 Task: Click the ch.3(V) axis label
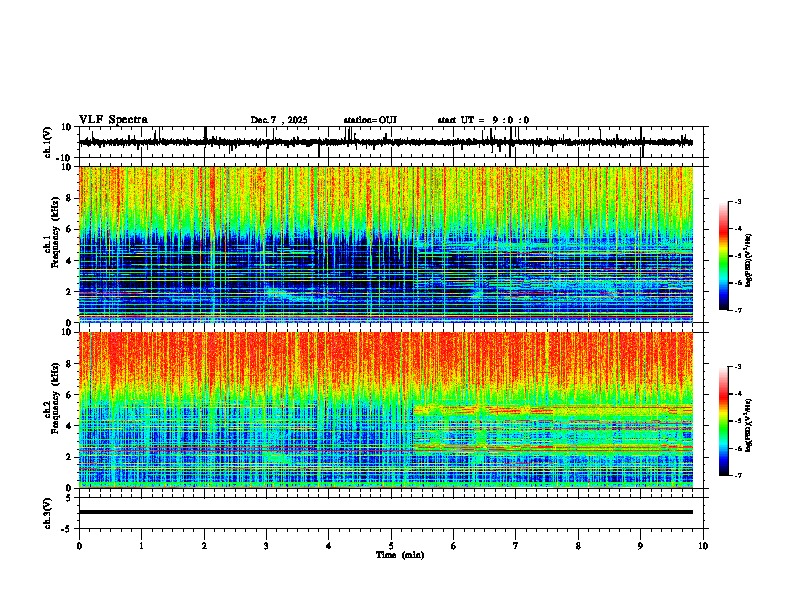[x=48, y=513]
